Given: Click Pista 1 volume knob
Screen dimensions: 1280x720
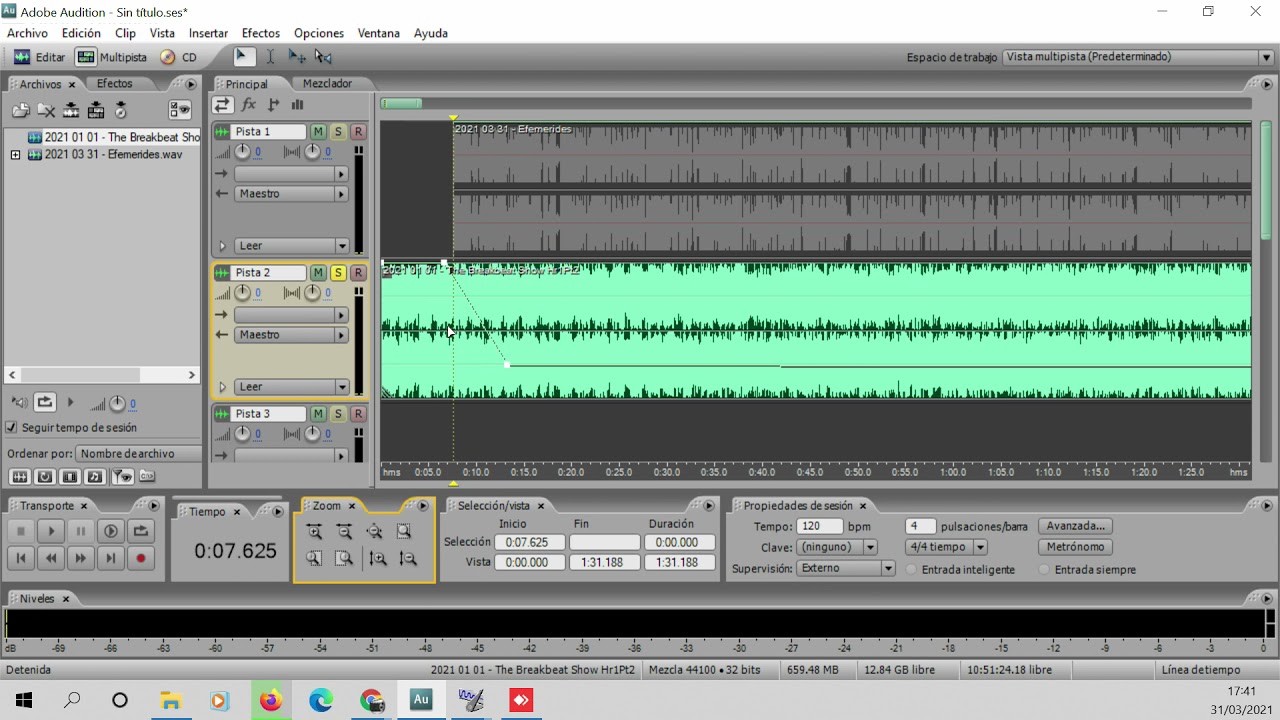Looking at the screenshot, I should pos(242,152).
